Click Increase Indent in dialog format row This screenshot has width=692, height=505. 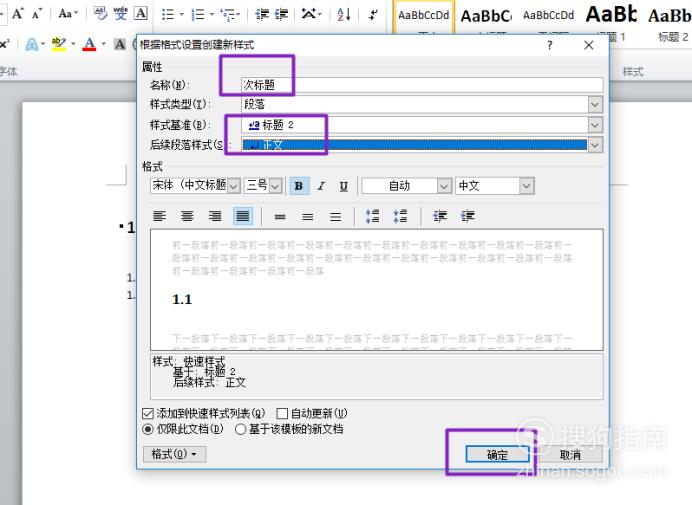[x=467, y=216]
